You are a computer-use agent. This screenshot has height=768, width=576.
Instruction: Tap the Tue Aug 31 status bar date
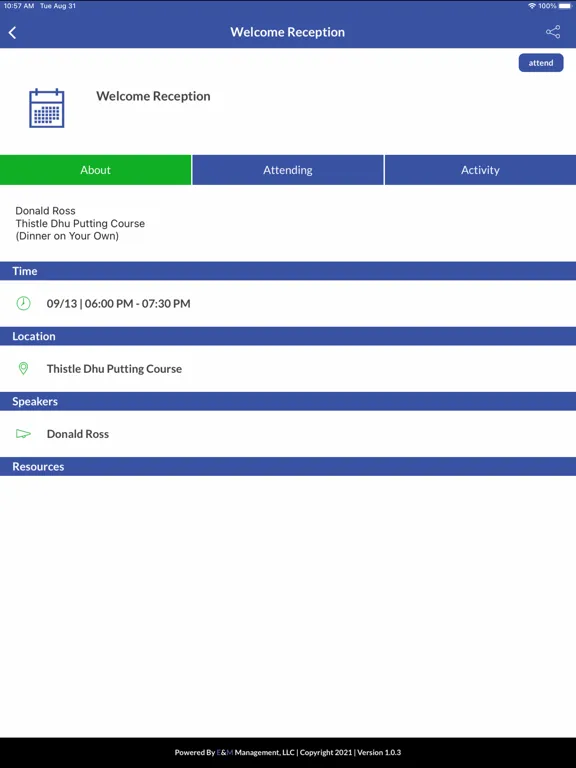point(58,6)
